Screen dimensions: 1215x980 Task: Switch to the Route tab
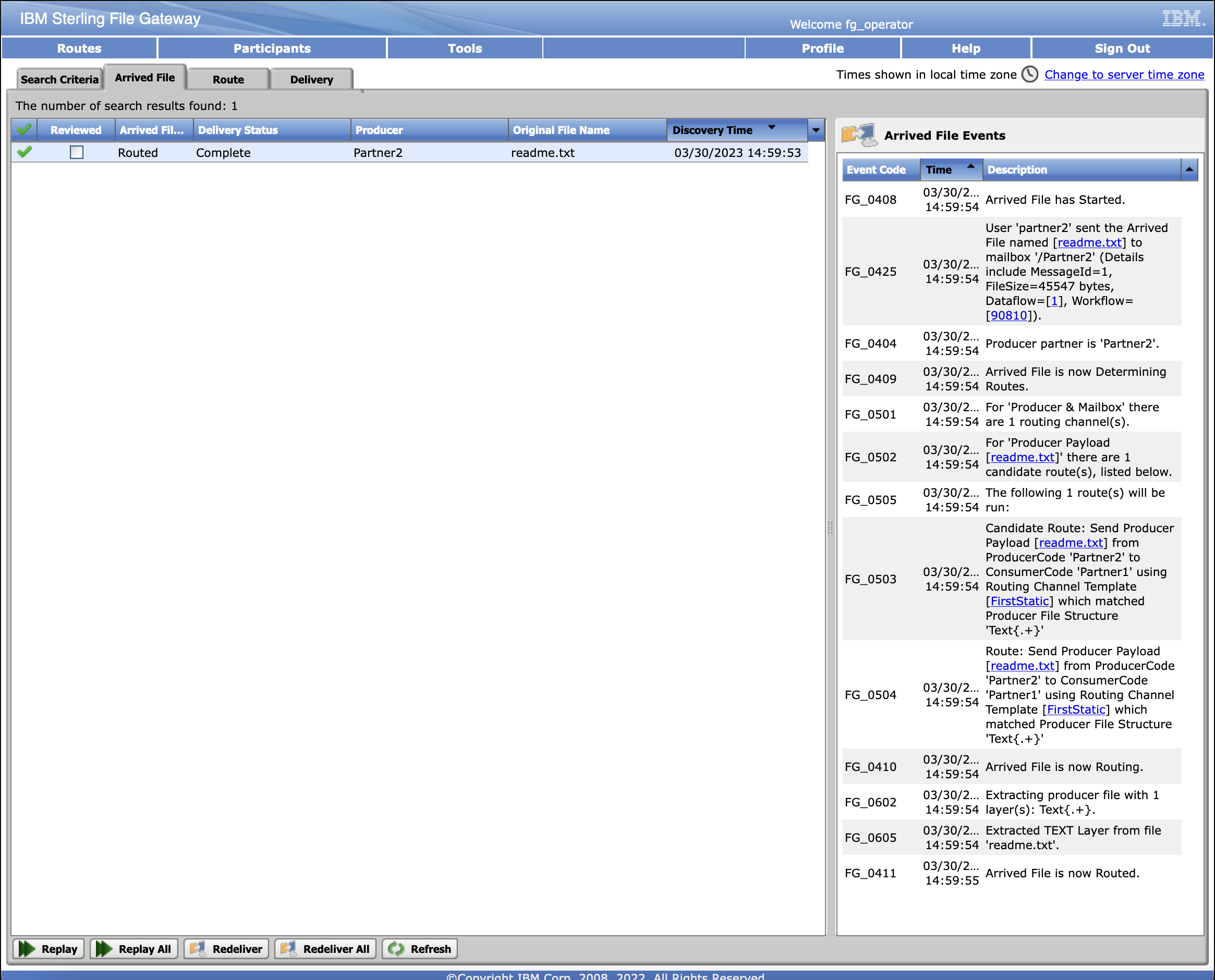[228, 80]
